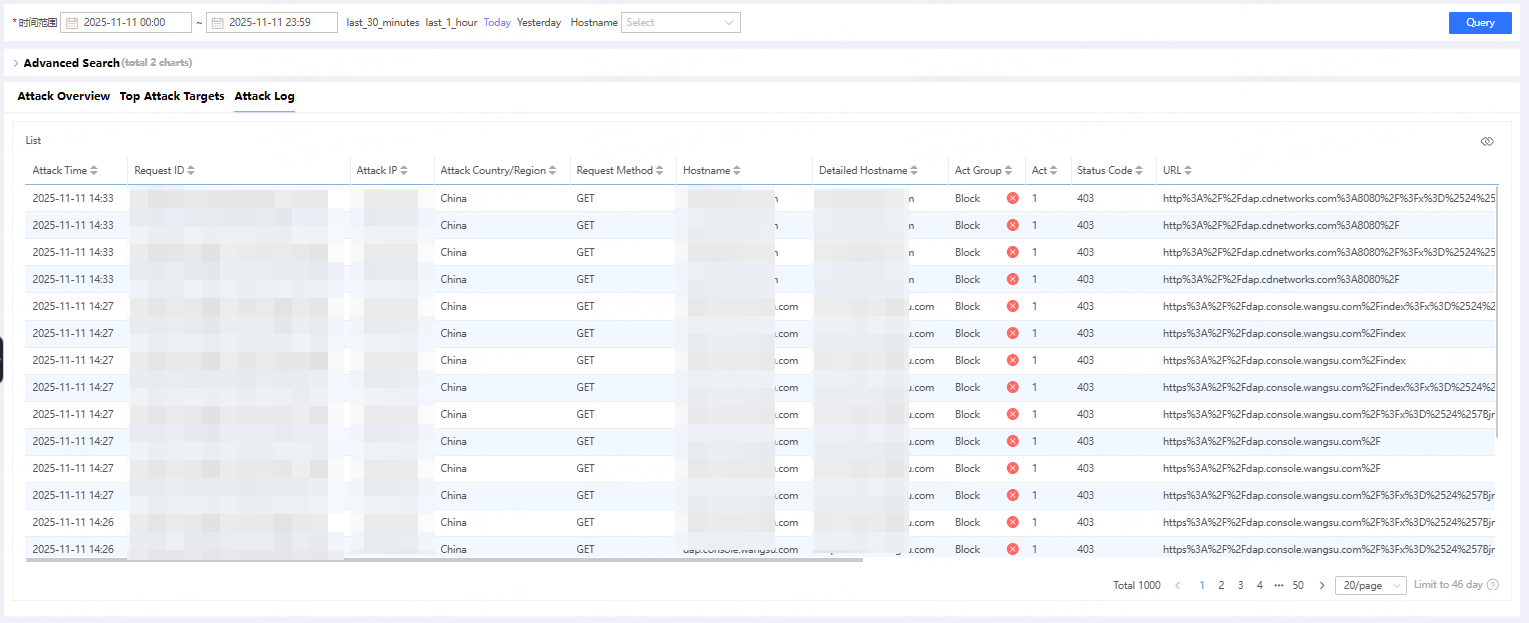Sort by Request Method column icon
Viewport: 1529px width, 623px height.
659,171
